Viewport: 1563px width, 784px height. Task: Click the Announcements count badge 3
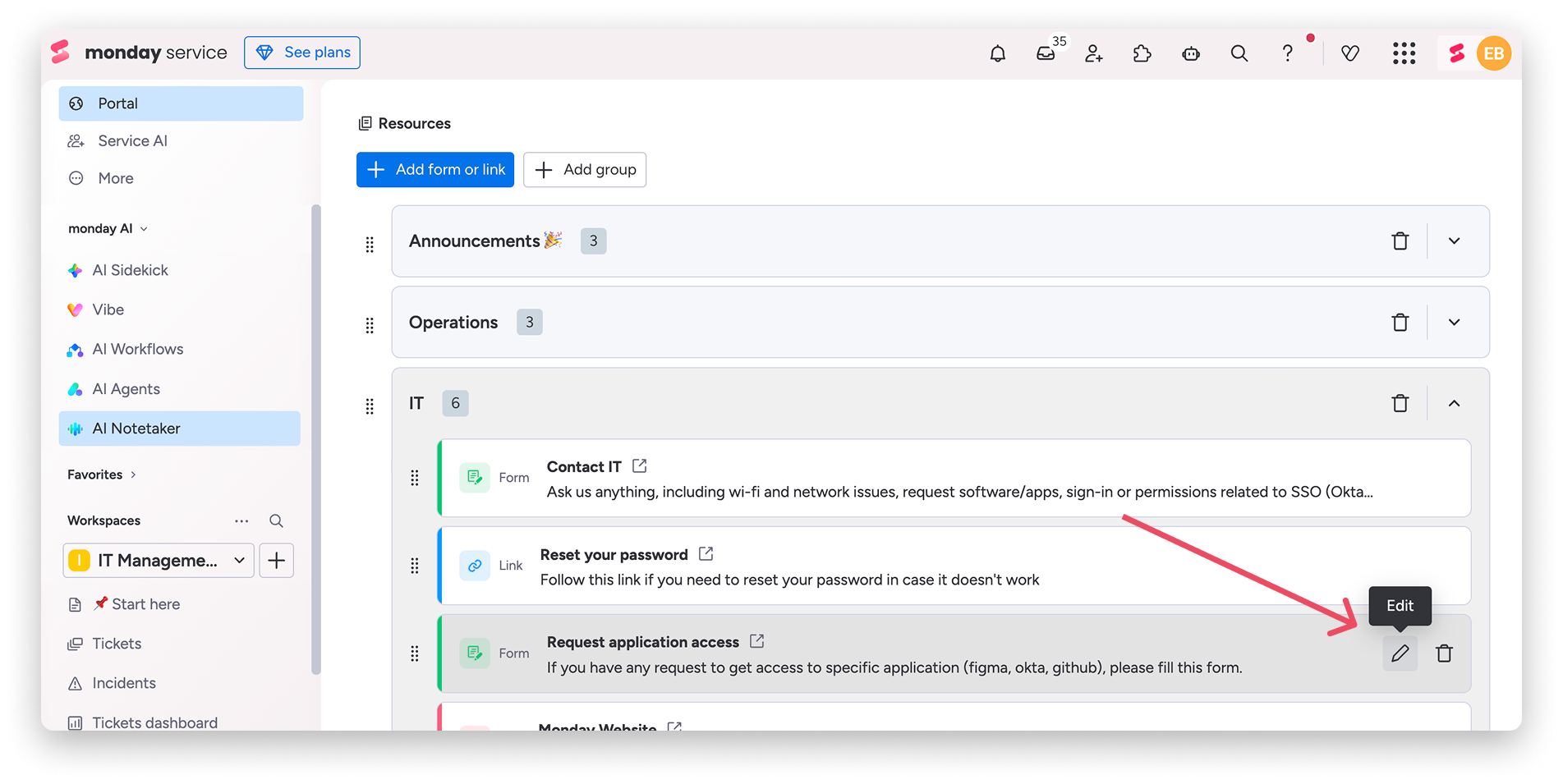coord(593,241)
